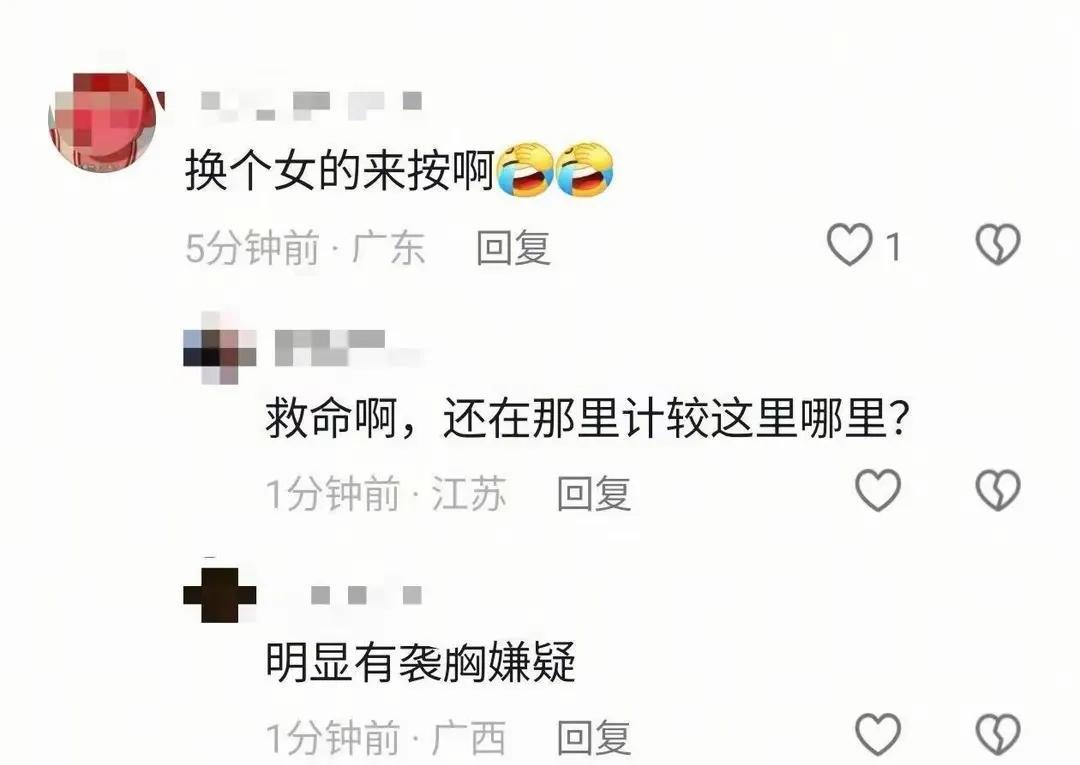Select comment text 换个女的来按啊

coord(340,171)
